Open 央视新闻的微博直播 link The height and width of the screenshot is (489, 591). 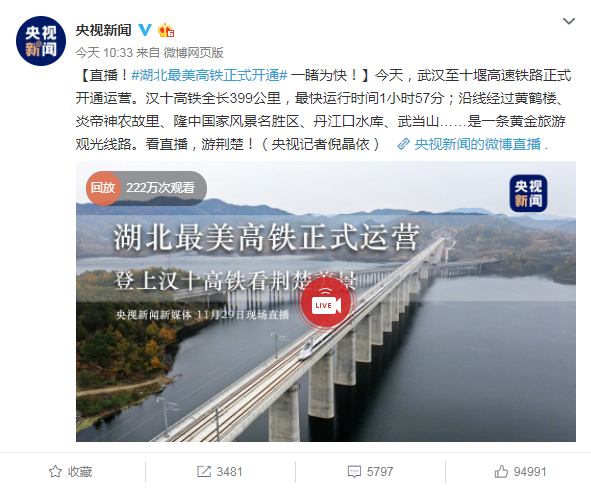click(478, 144)
